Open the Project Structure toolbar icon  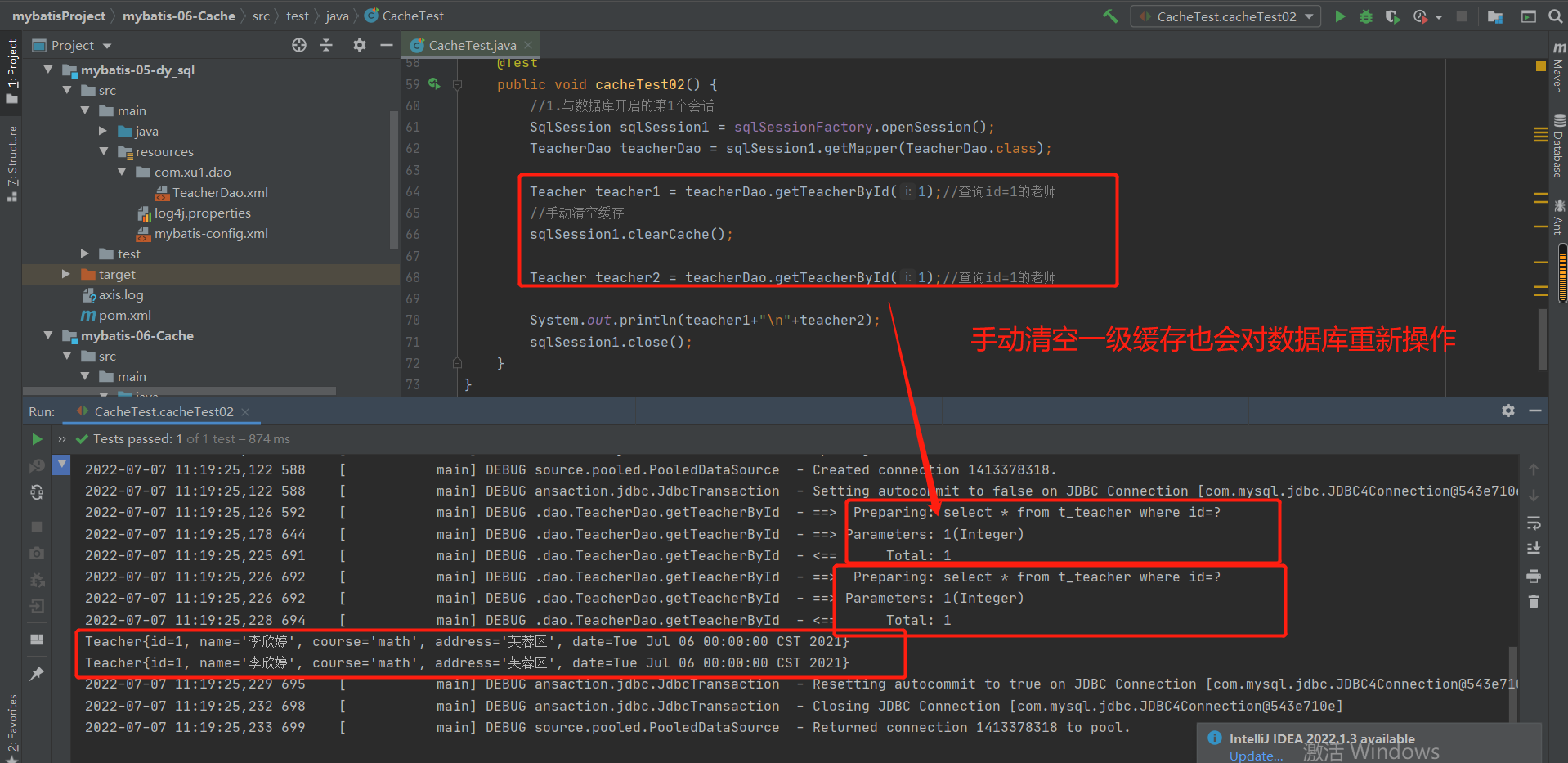point(1495,16)
